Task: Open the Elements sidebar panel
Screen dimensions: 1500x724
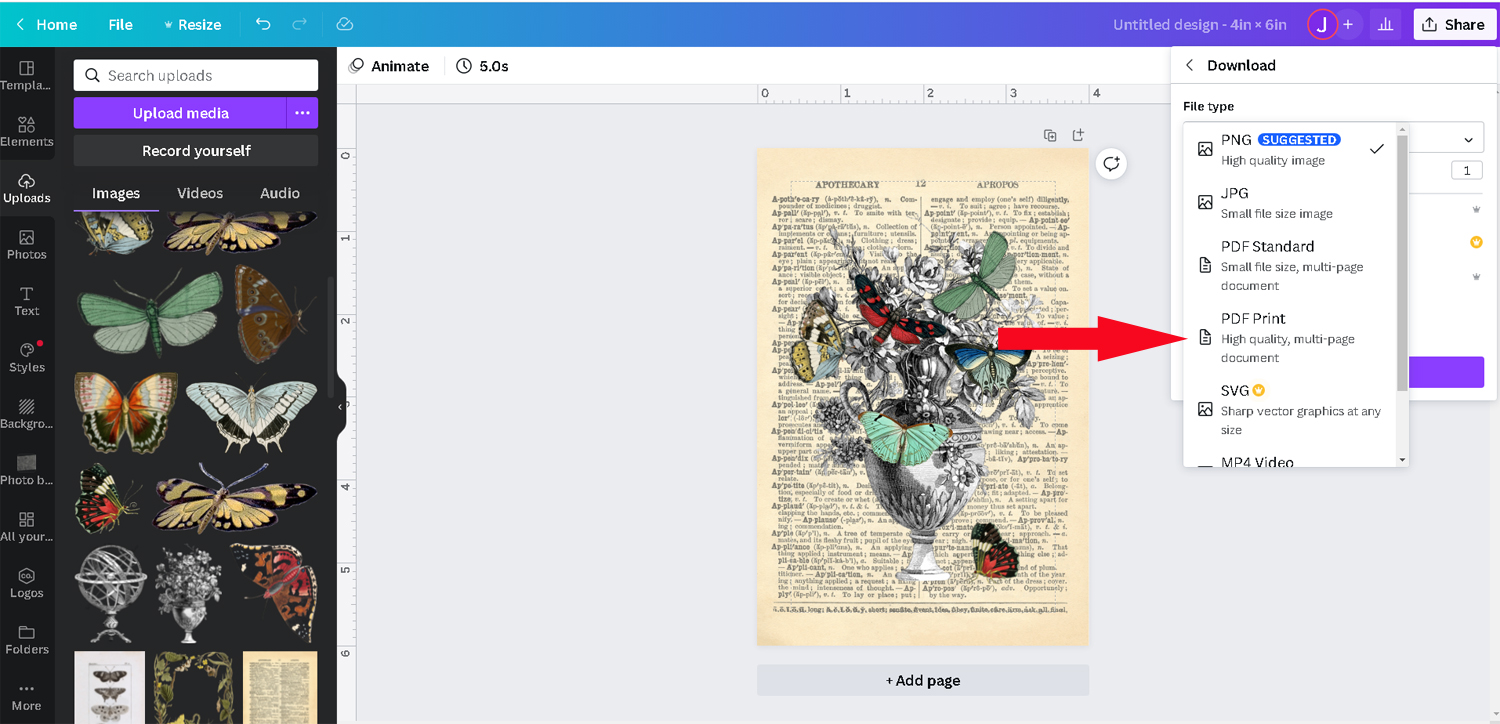Action: pyautogui.click(x=27, y=131)
